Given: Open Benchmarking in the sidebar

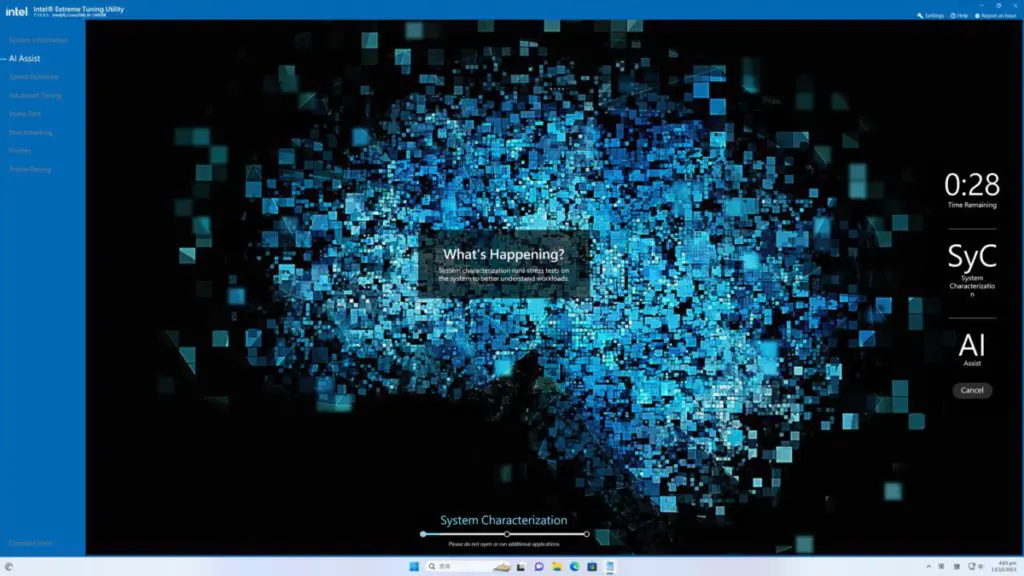Looking at the screenshot, I should (x=30, y=133).
